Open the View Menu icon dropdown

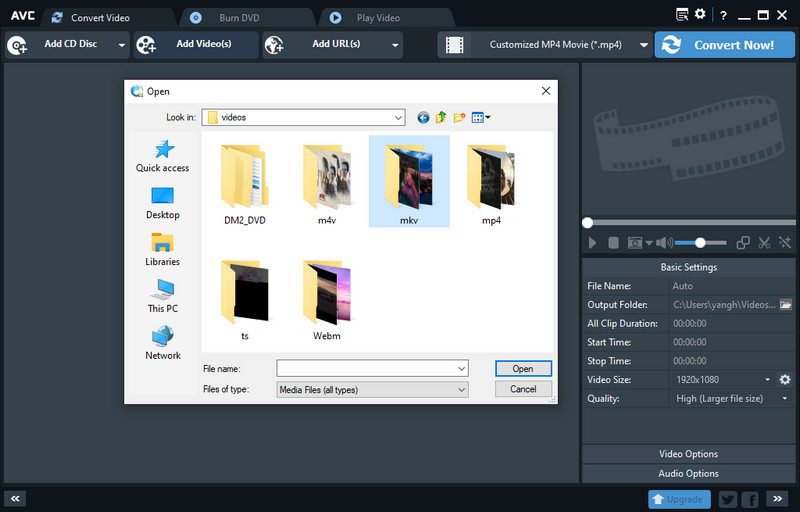[x=481, y=118]
